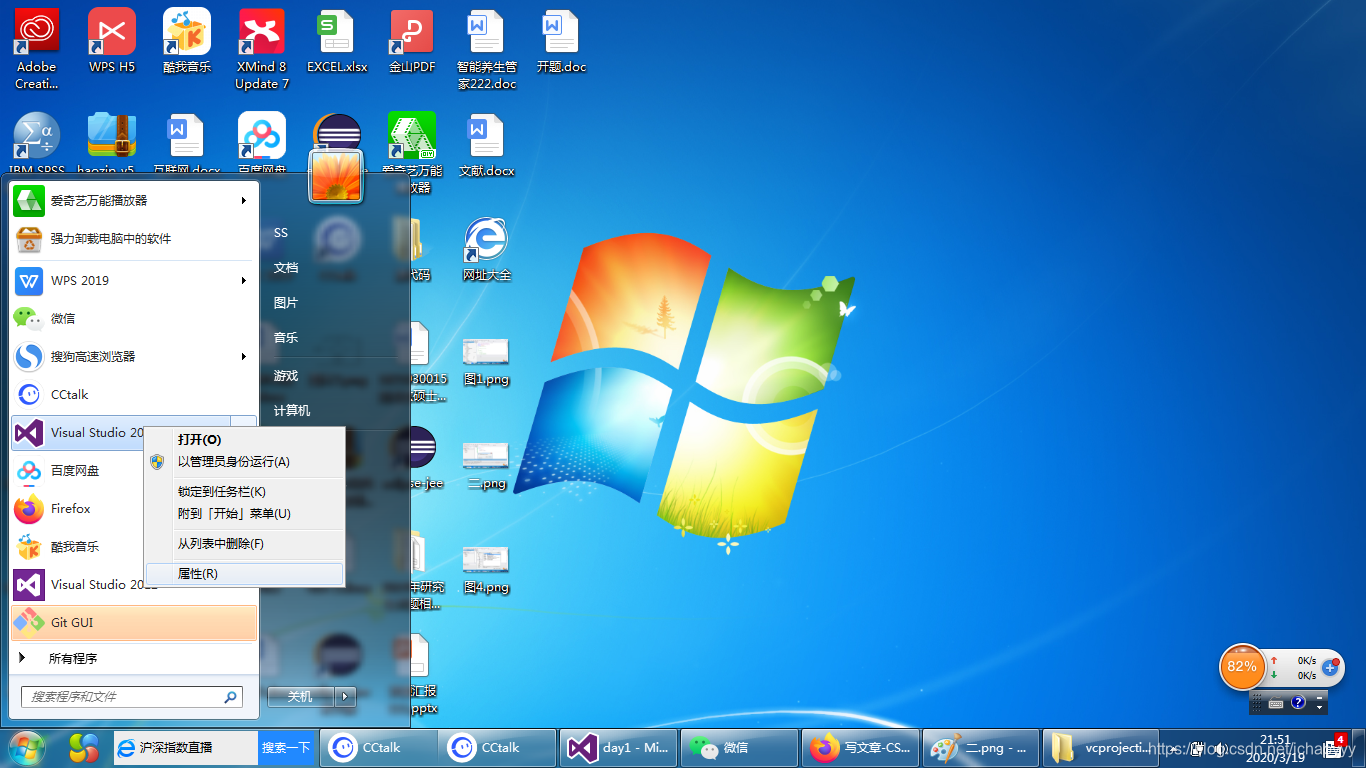
Task: Open Git GUI from the Start menu
Action: pos(134,622)
